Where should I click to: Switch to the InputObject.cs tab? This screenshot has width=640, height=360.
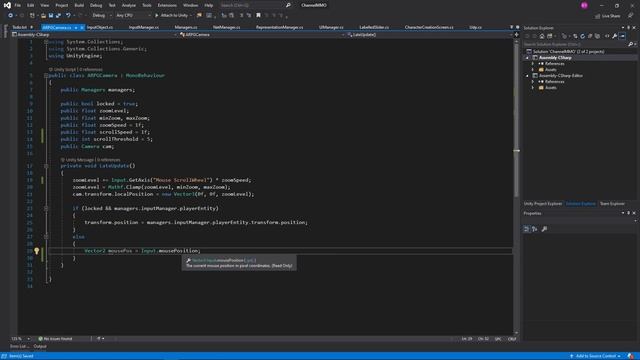click(100, 27)
